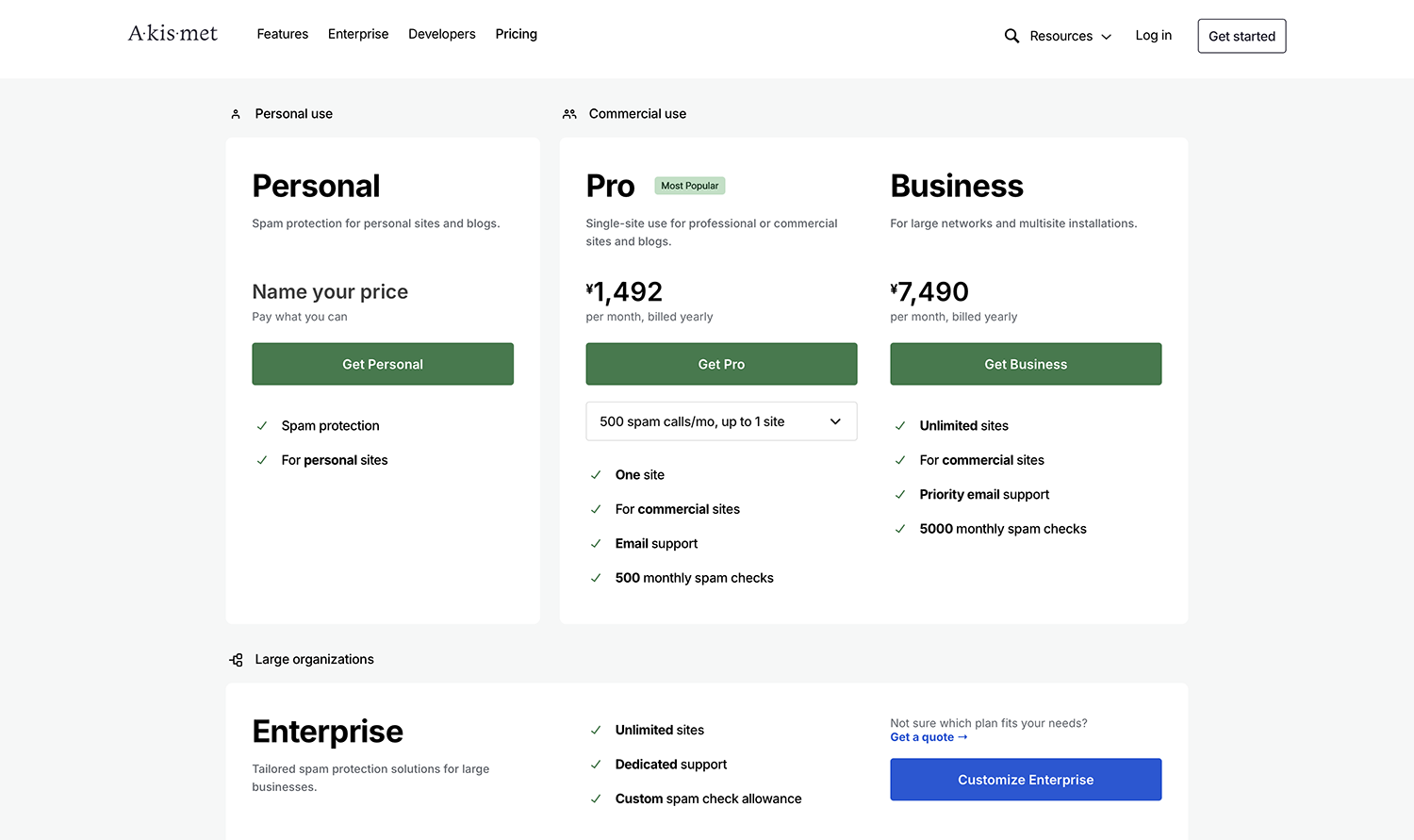Open the Resources dropdown menu

pos(1070,36)
